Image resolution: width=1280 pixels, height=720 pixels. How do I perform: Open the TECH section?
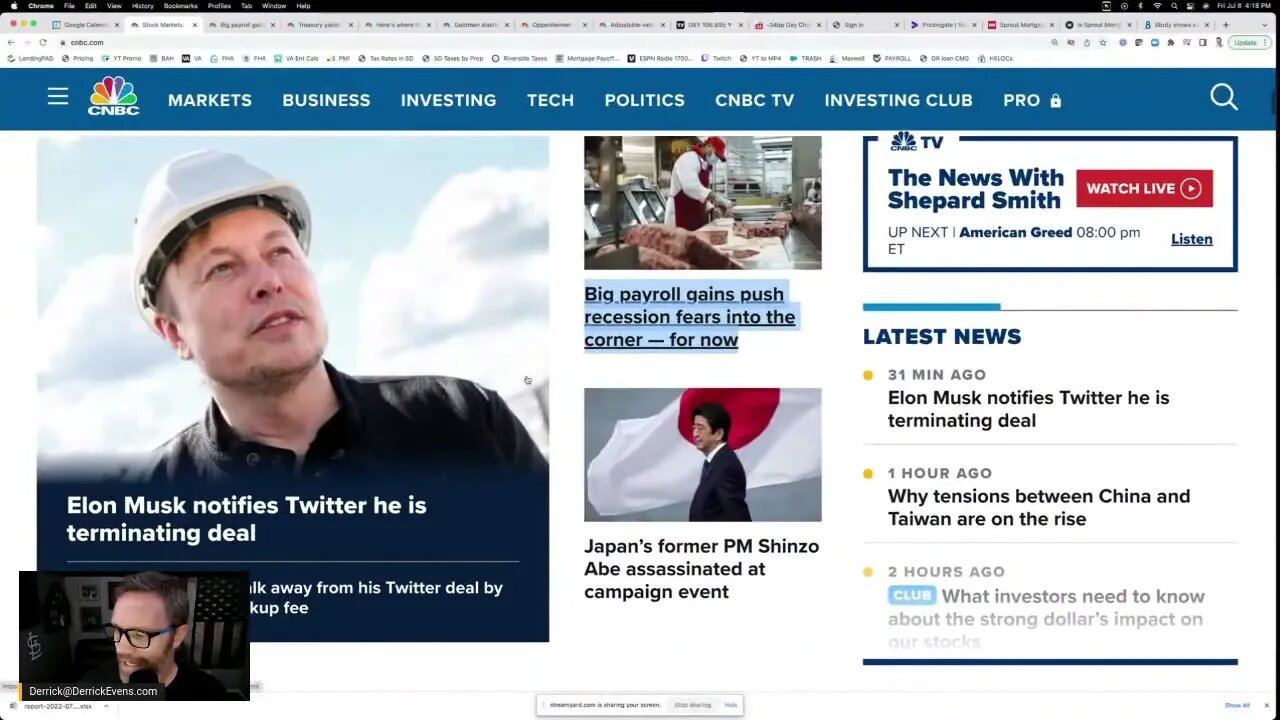[551, 100]
